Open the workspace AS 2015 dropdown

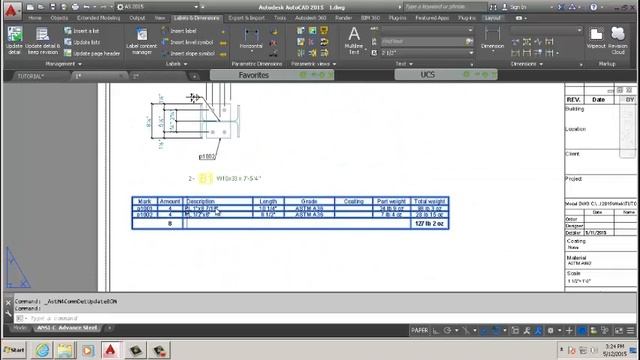coord(158,7)
